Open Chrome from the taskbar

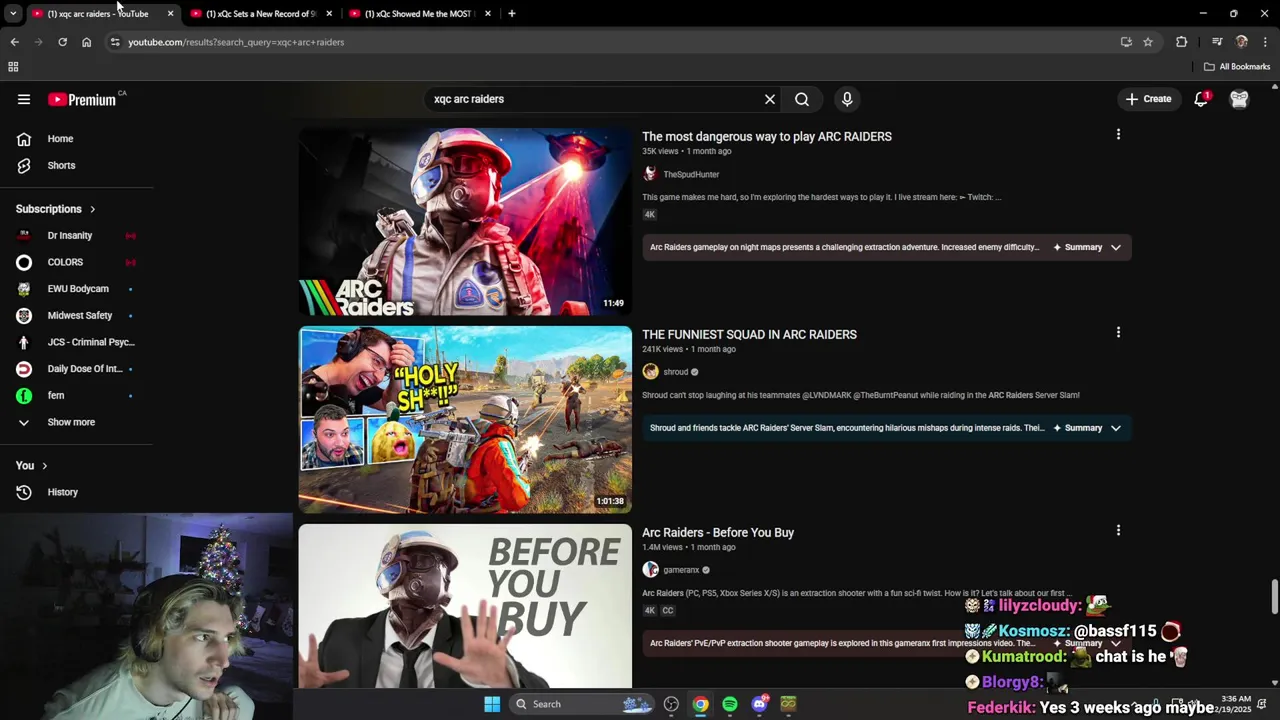coord(701,704)
